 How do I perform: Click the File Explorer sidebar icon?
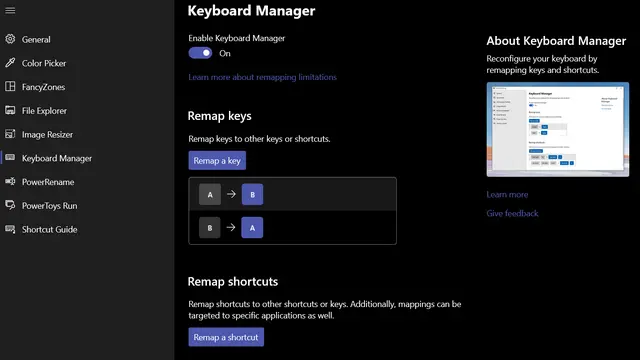click(x=10, y=110)
